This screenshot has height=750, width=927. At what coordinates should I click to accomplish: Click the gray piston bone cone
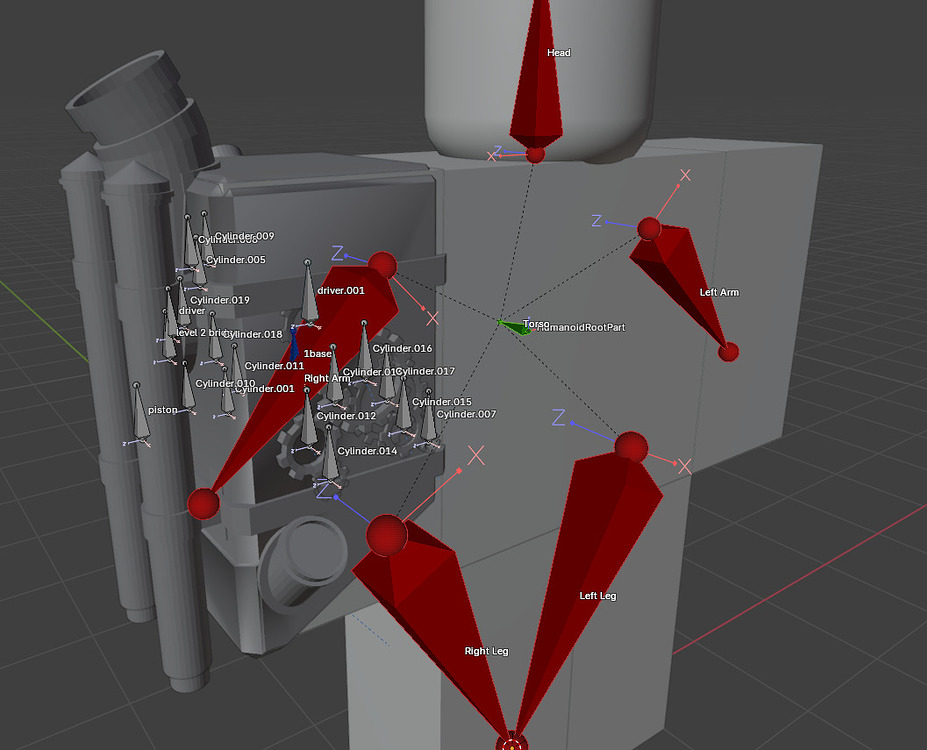point(140,415)
